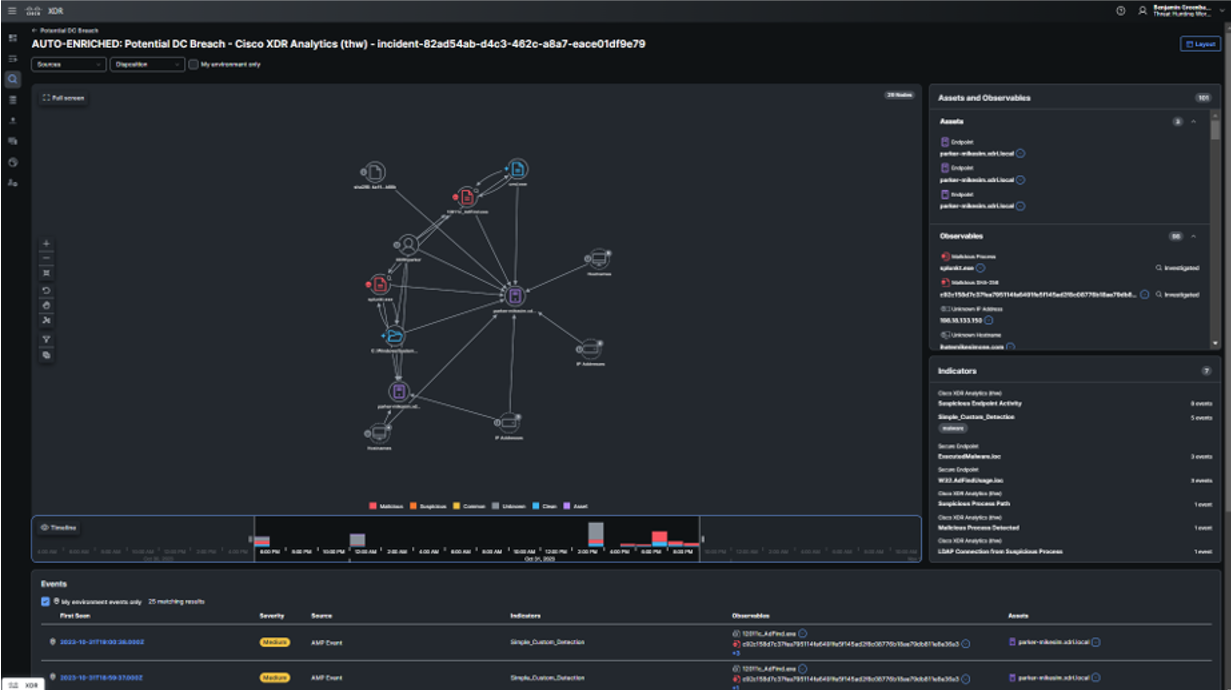
Task: Uncheck My environment events only checkbox
Action: tap(46, 602)
